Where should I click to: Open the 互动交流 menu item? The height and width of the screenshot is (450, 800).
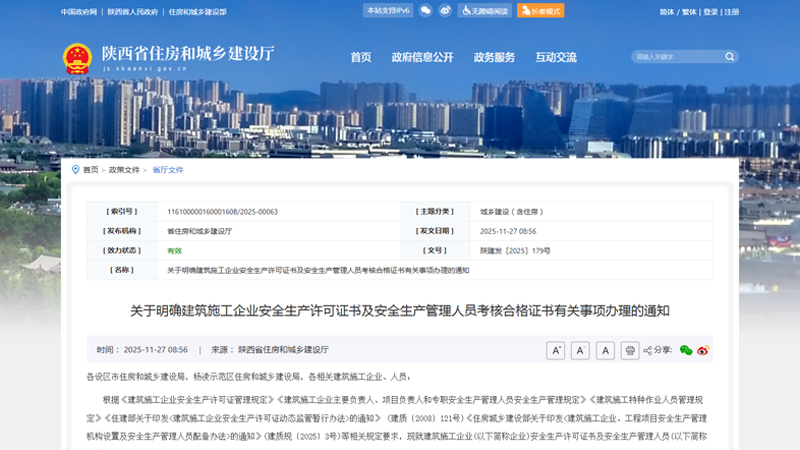pyautogui.click(x=556, y=57)
